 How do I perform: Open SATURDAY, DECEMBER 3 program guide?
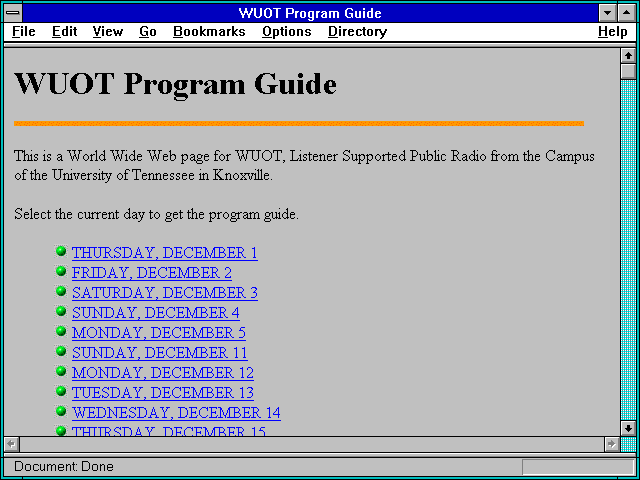click(x=165, y=293)
